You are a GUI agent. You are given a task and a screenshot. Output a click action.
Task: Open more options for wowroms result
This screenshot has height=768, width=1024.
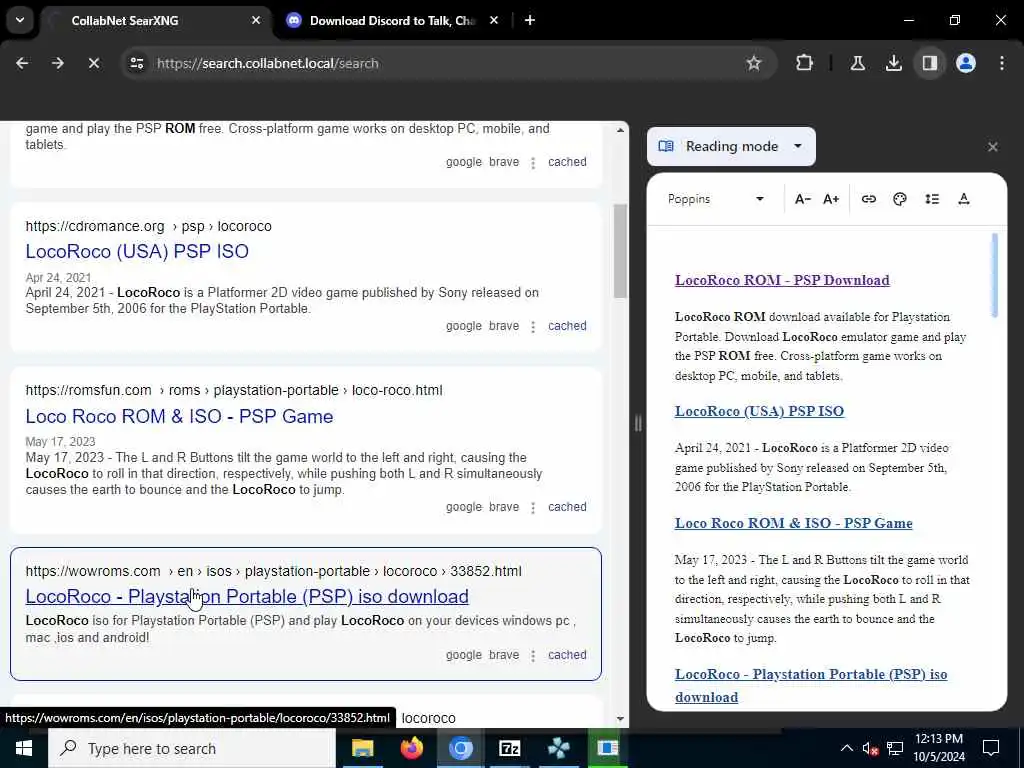533,656
